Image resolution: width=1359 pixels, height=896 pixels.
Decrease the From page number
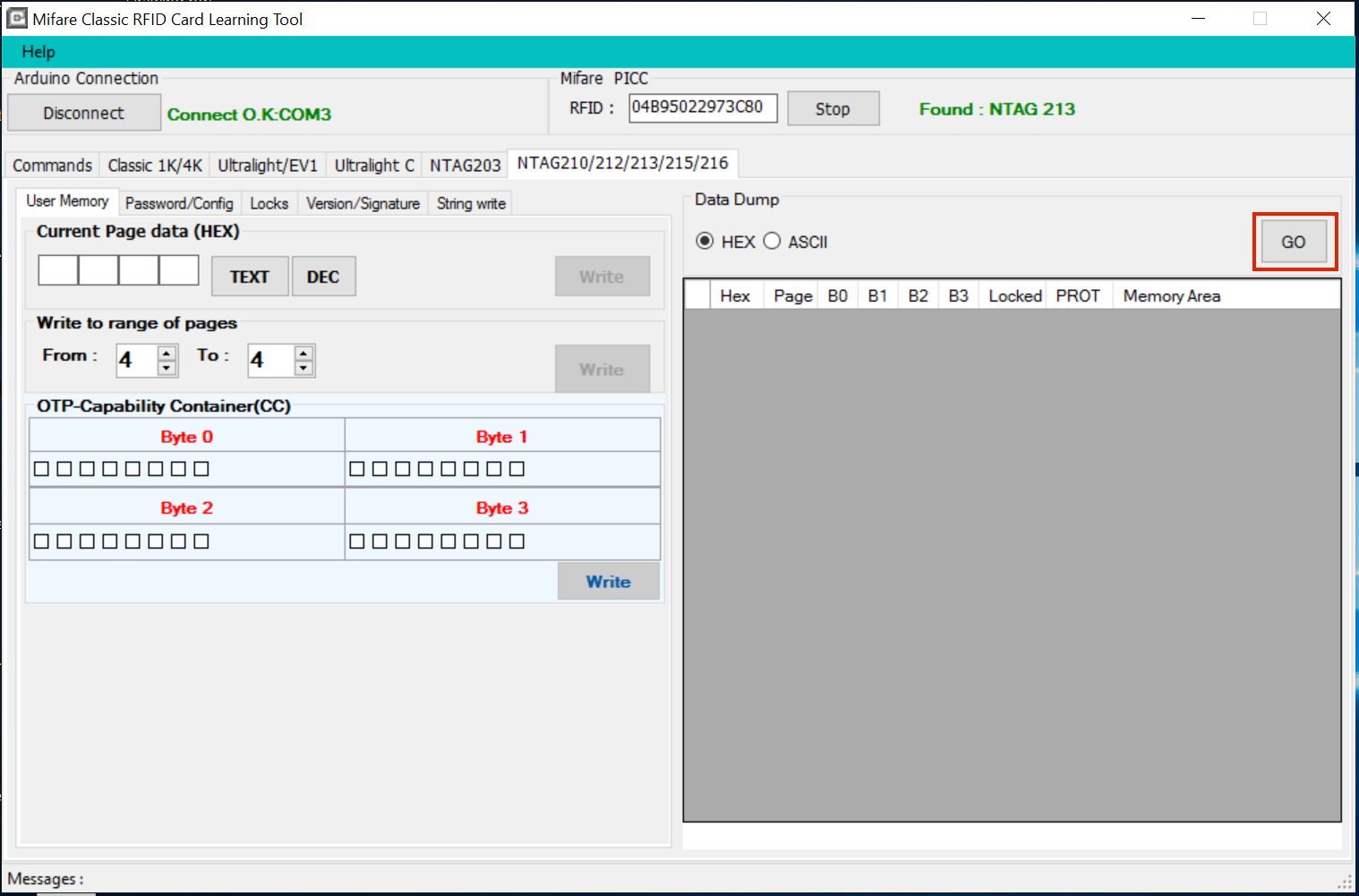pyautogui.click(x=167, y=368)
